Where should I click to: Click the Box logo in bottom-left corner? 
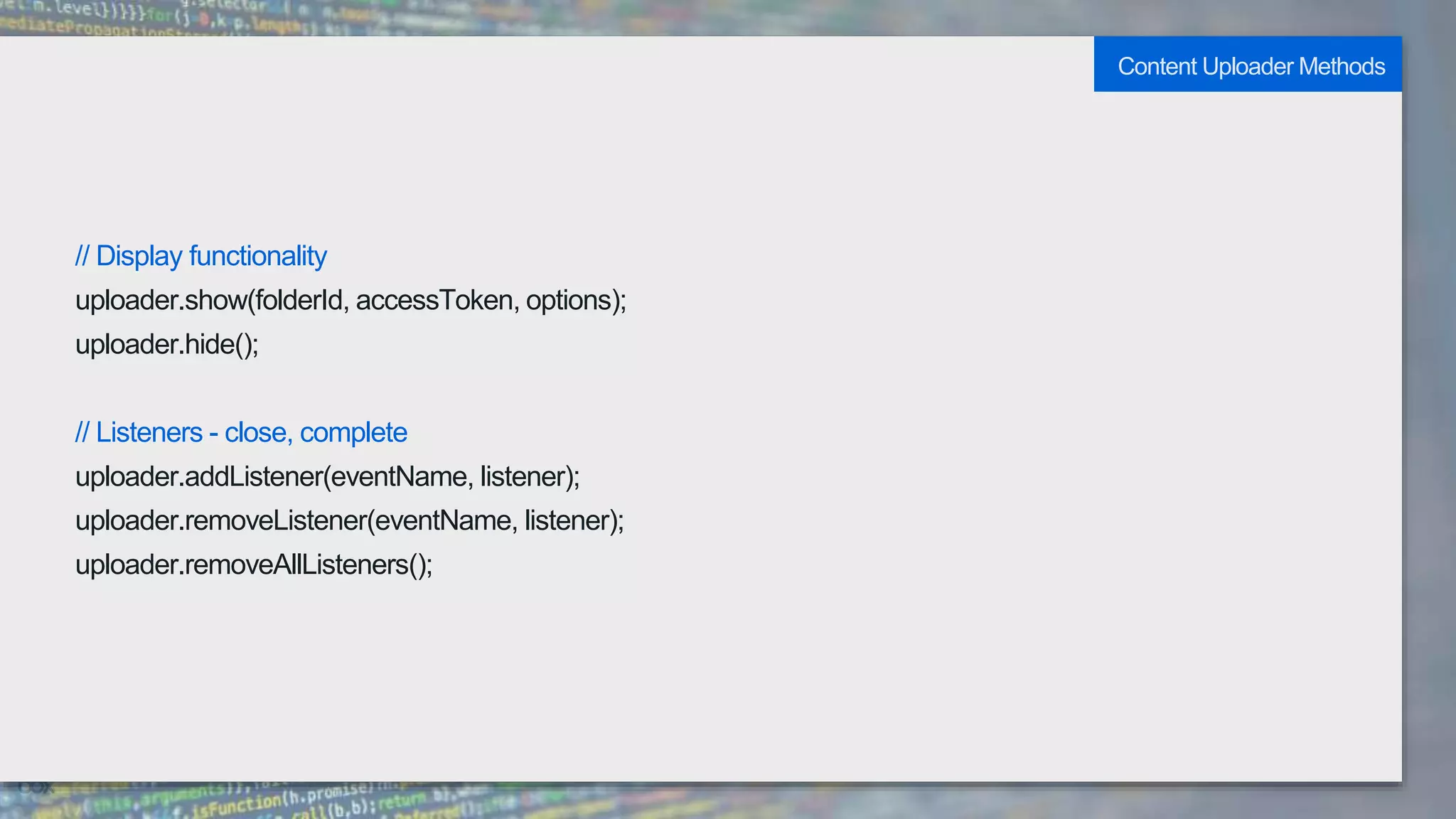click(x=36, y=788)
